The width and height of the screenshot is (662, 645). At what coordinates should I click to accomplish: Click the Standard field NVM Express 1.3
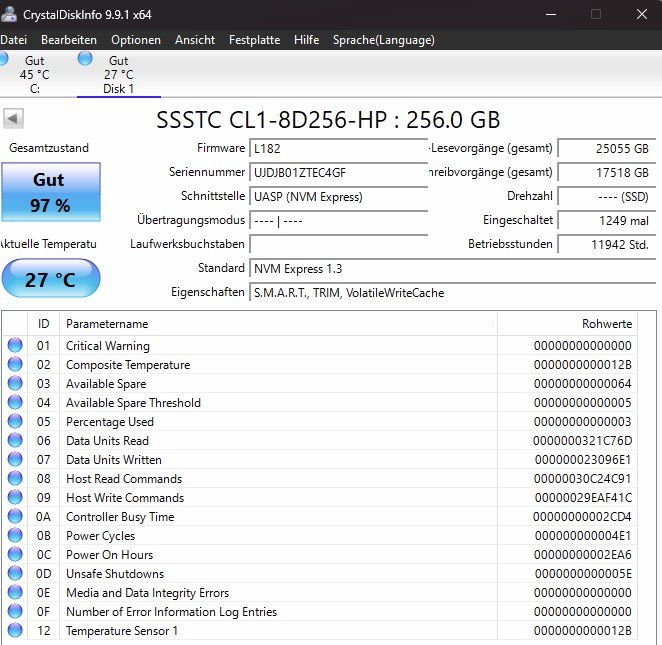pos(453,269)
